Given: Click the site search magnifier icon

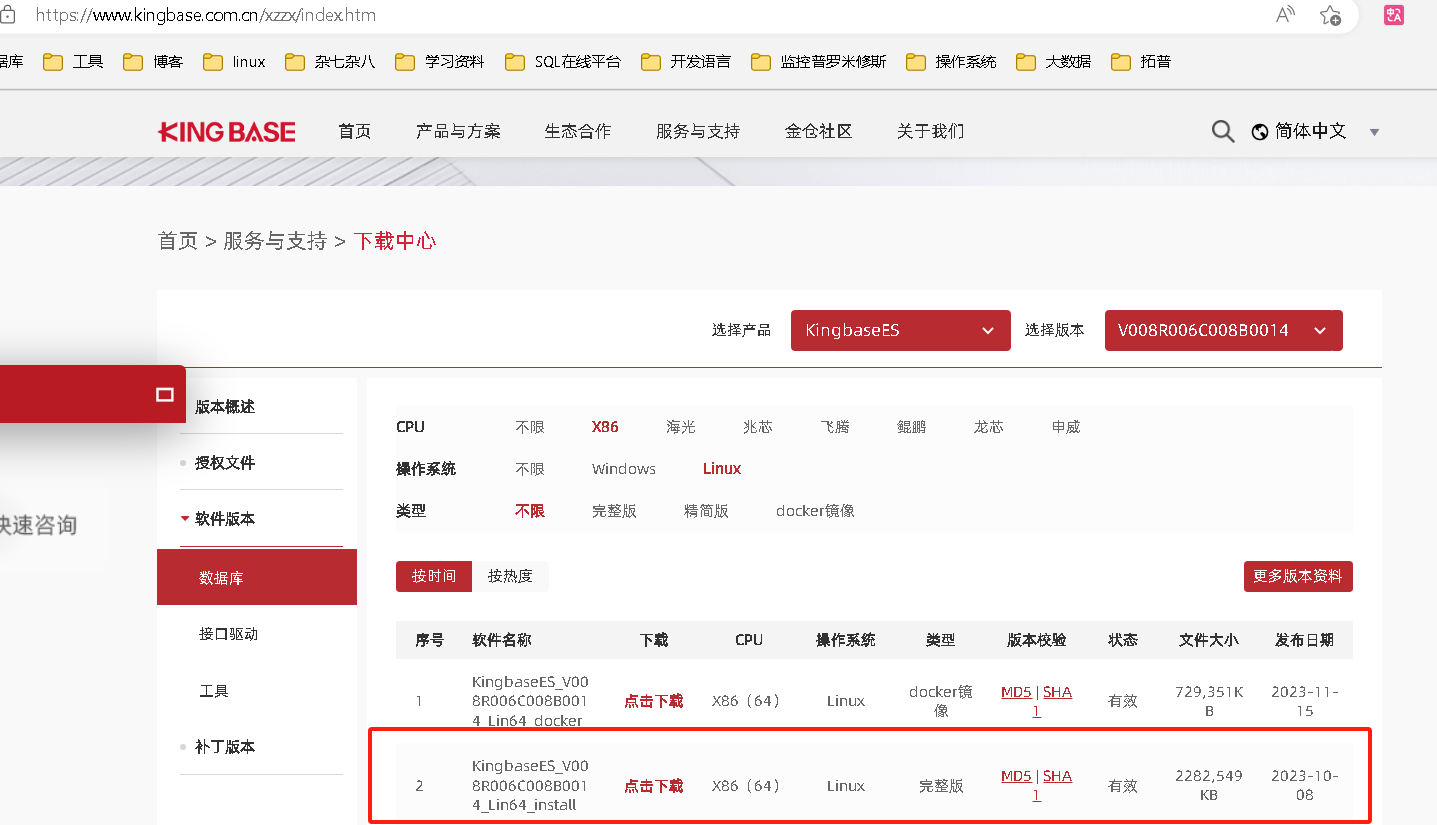Looking at the screenshot, I should [1222, 132].
